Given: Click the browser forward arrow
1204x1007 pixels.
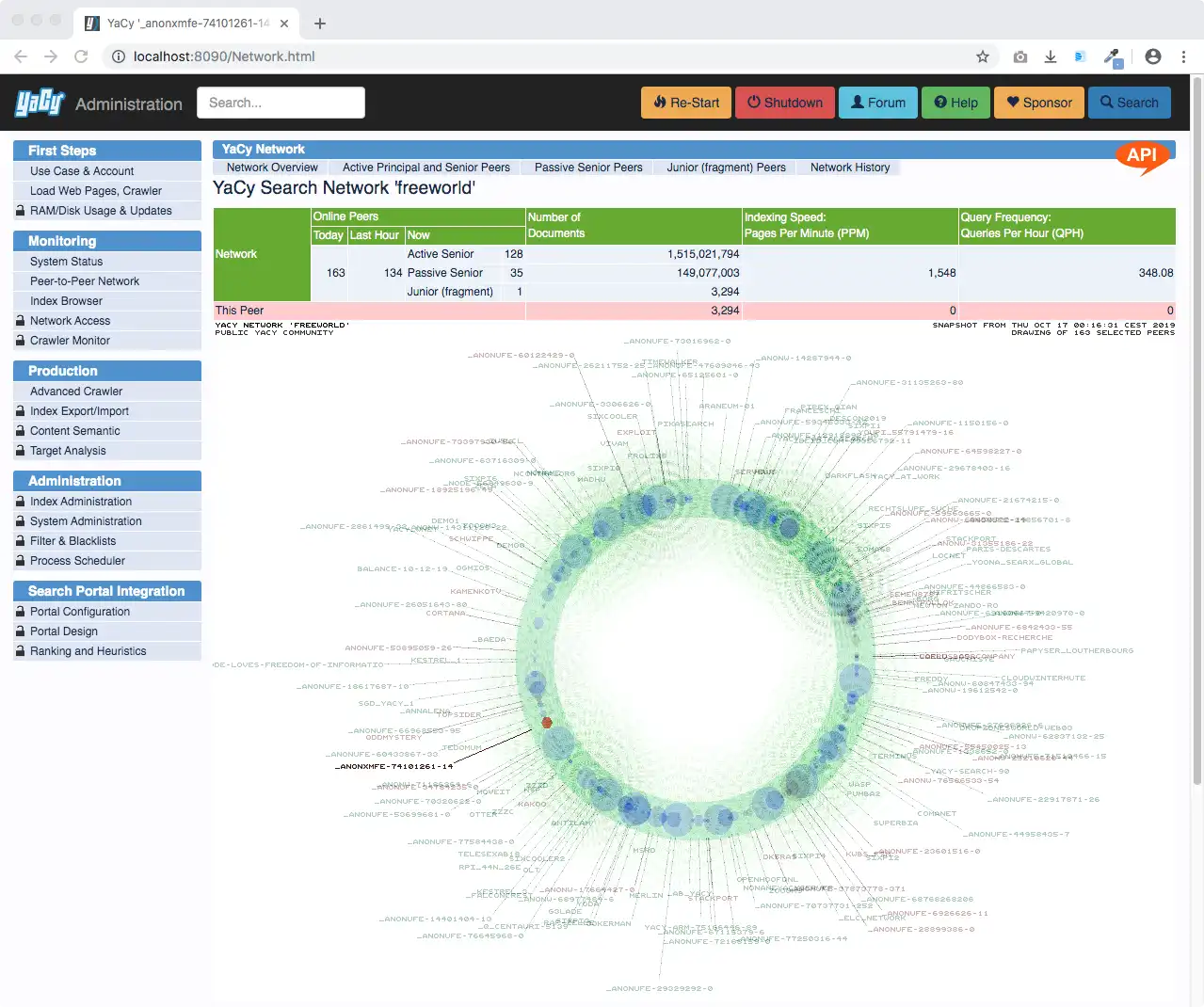Looking at the screenshot, I should tap(51, 56).
